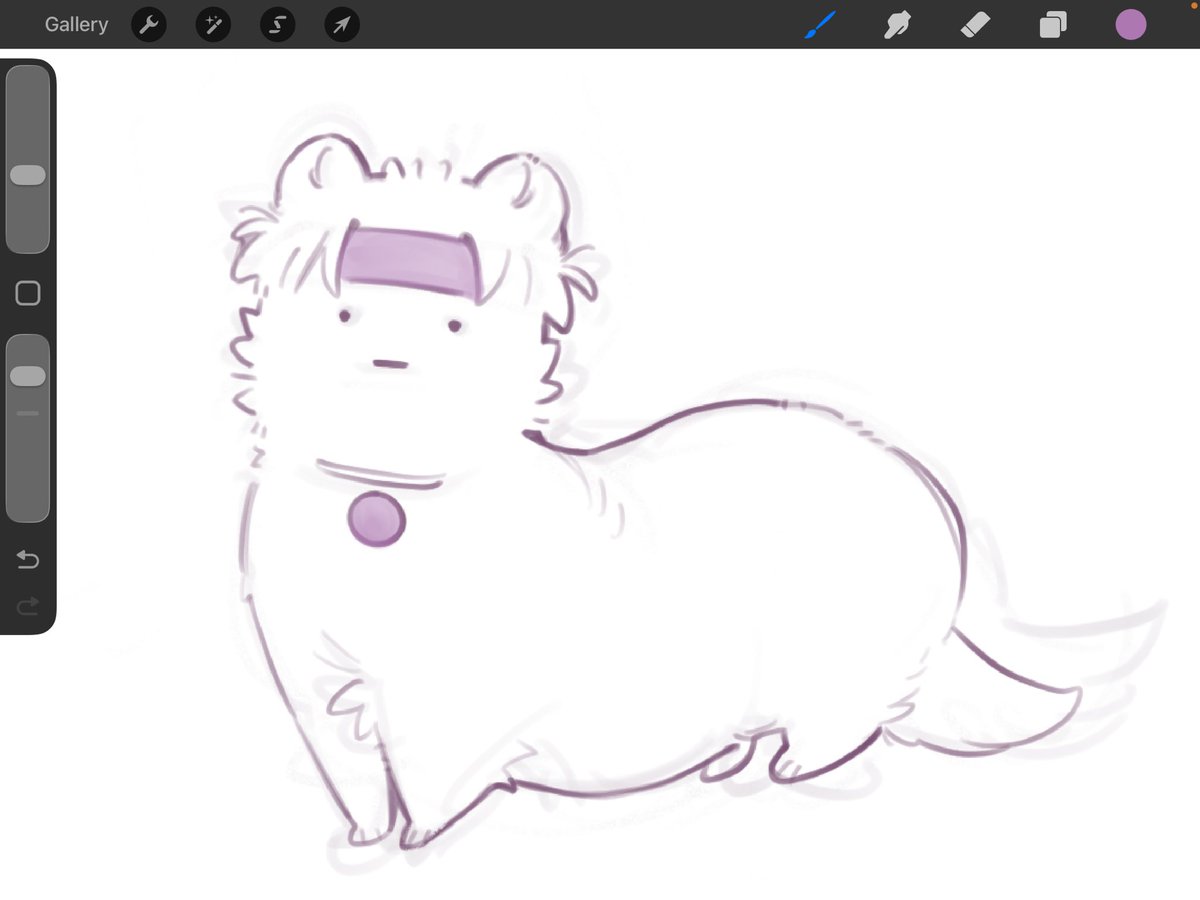Activate the Selection tool

[x=277, y=25]
